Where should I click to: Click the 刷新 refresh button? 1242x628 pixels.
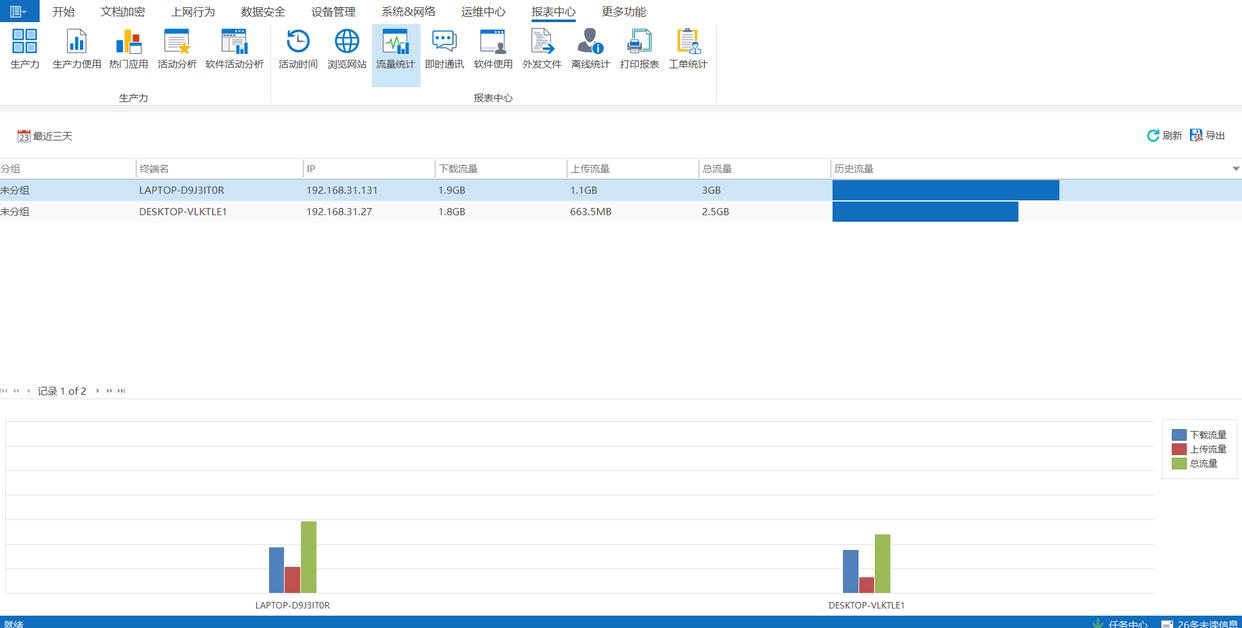click(x=1165, y=136)
